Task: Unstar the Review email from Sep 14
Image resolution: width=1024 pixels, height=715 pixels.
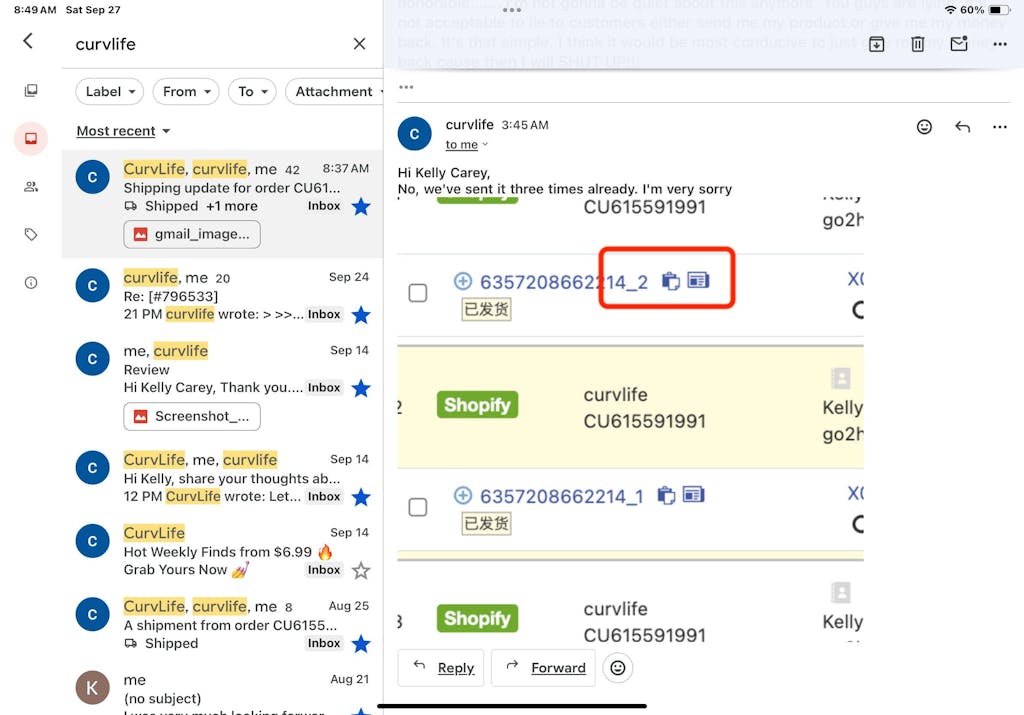Action: coord(361,388)
